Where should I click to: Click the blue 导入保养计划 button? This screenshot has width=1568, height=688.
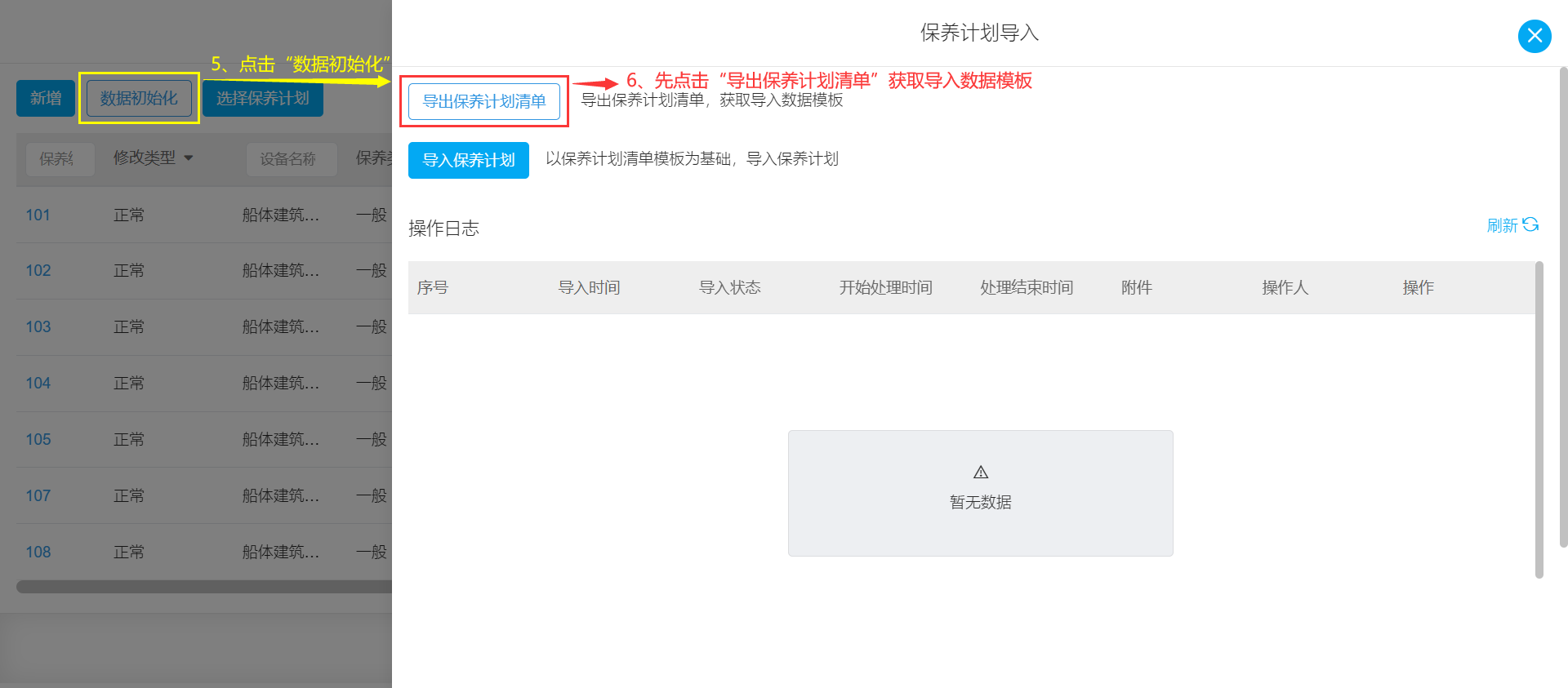(469, 160)
